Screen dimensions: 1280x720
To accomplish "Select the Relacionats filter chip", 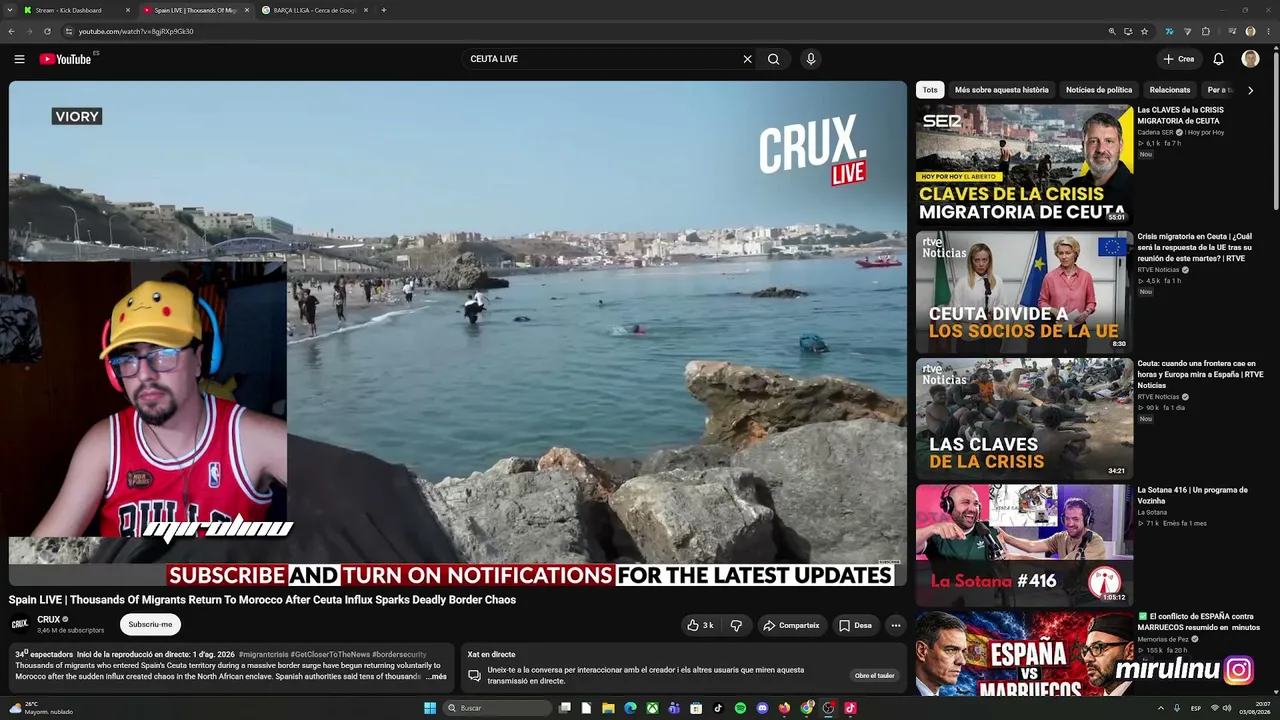I will click(x=1170, y=90).
